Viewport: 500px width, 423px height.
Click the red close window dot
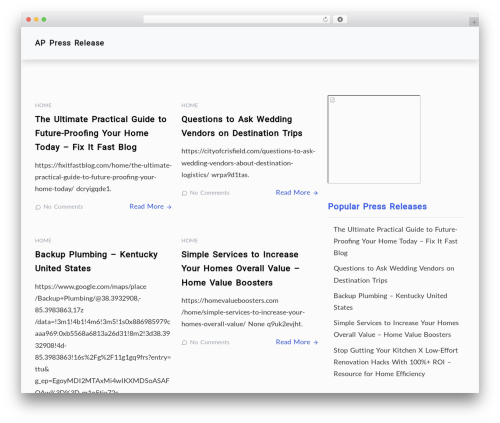pyautogui.click(x=29, y=19)
